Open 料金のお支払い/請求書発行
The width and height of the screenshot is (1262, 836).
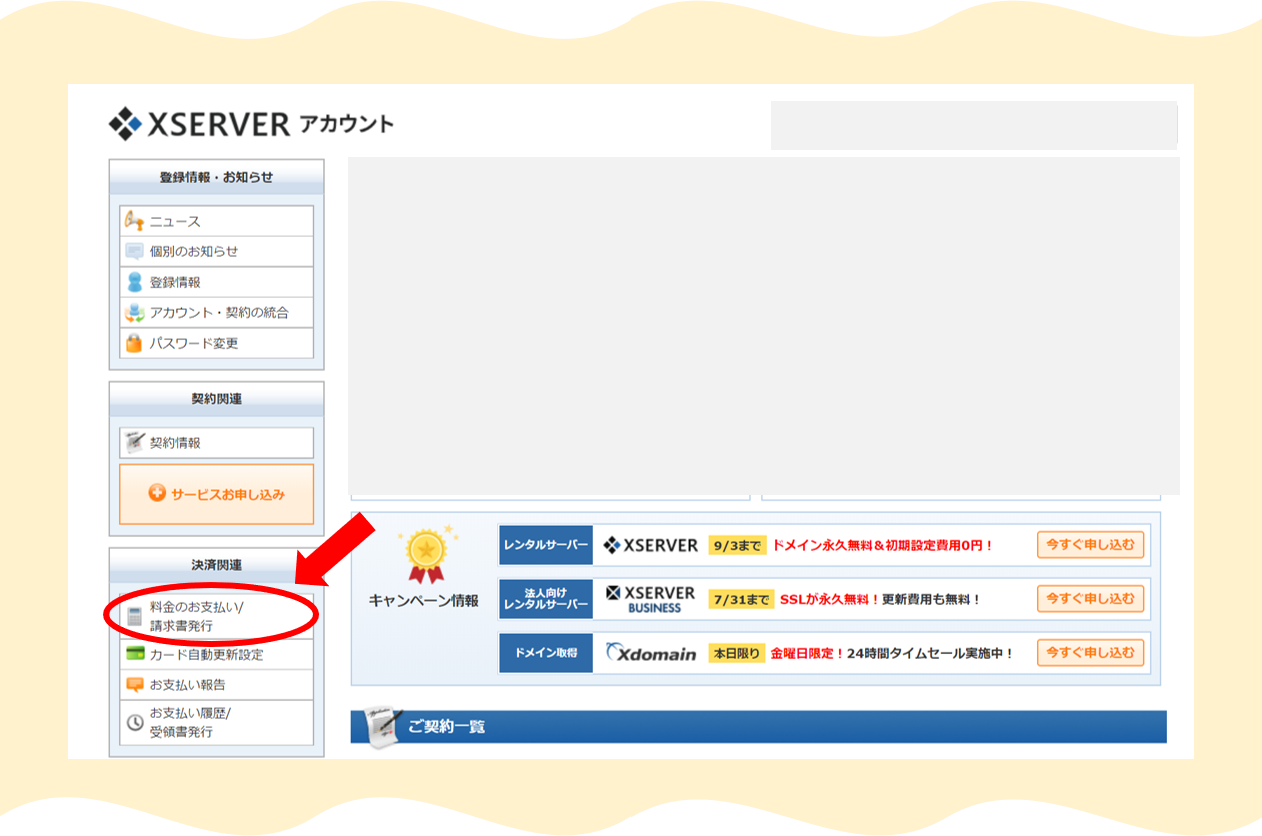216,616
